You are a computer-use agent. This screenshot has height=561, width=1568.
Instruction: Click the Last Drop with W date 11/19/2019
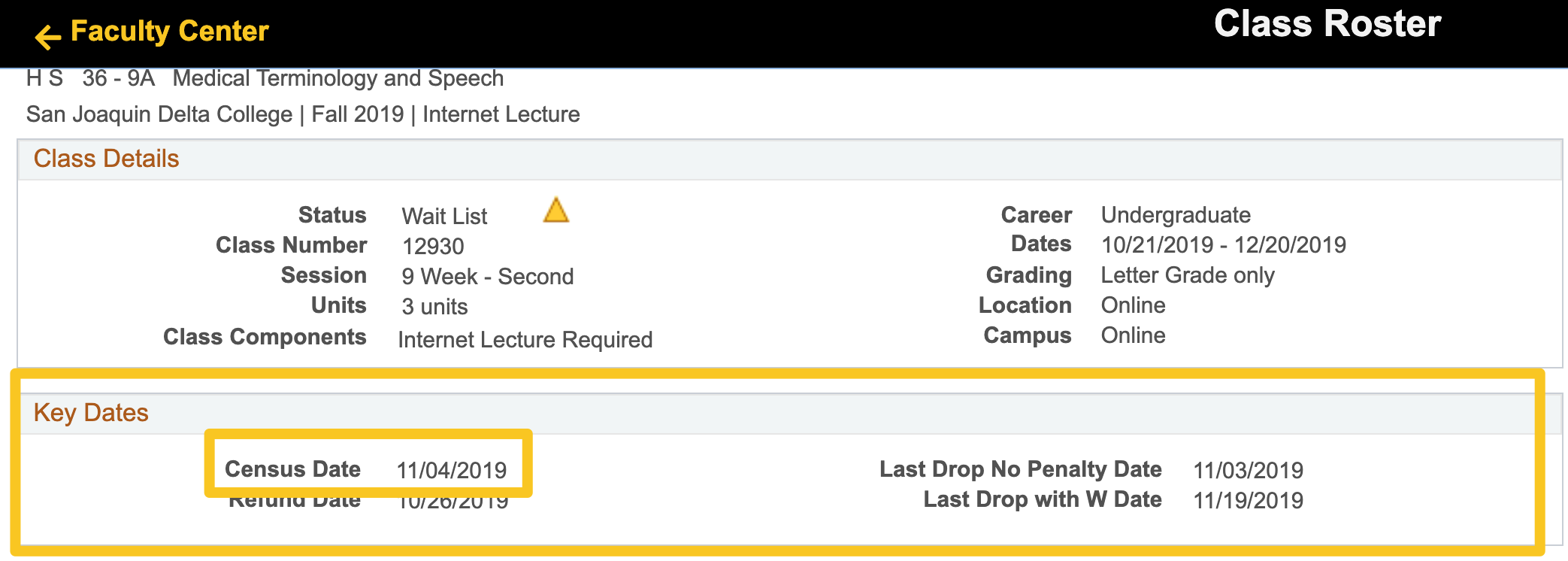[1248, 501]
